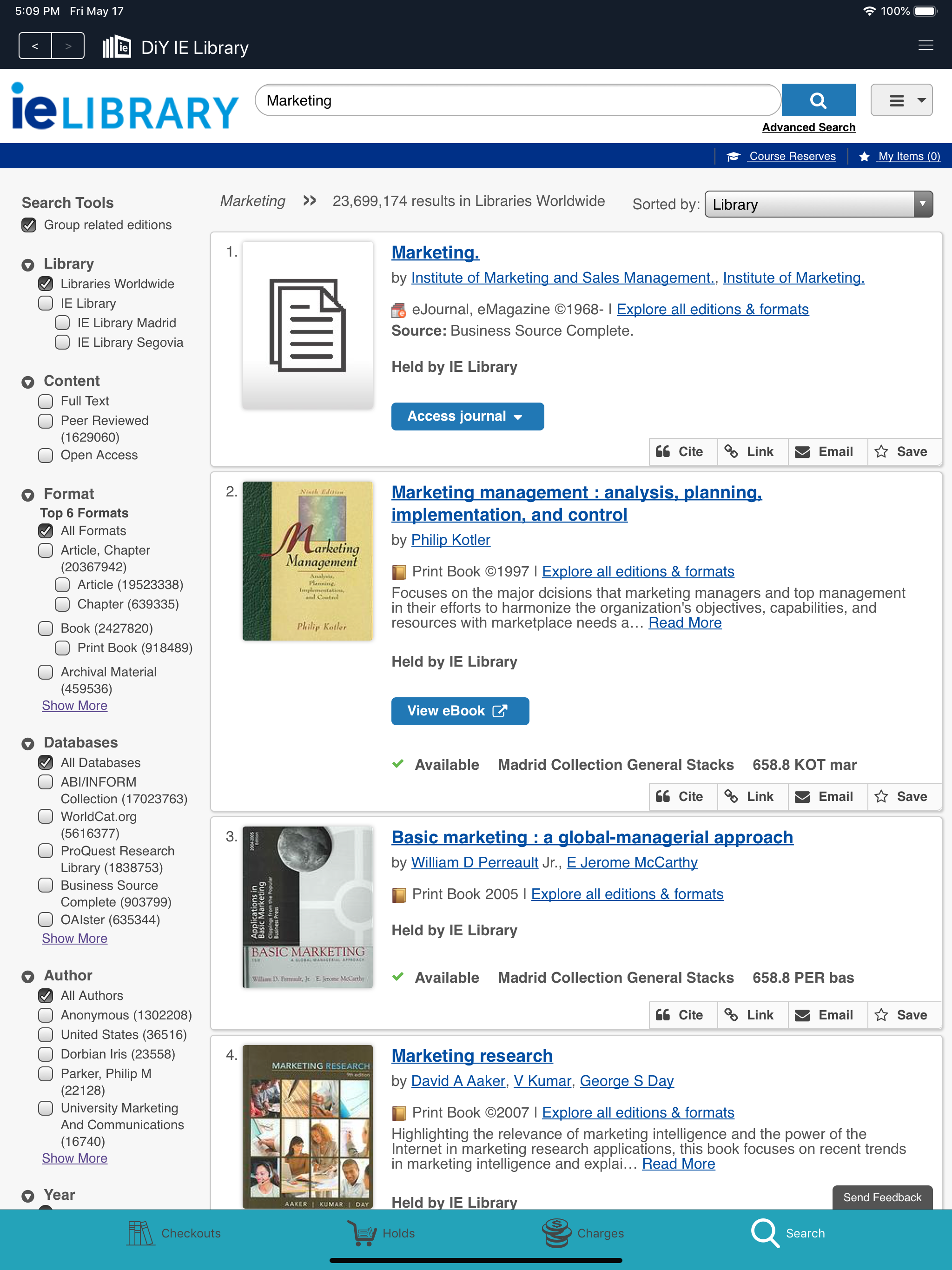Collapse the Content filter section

point(27,382)
